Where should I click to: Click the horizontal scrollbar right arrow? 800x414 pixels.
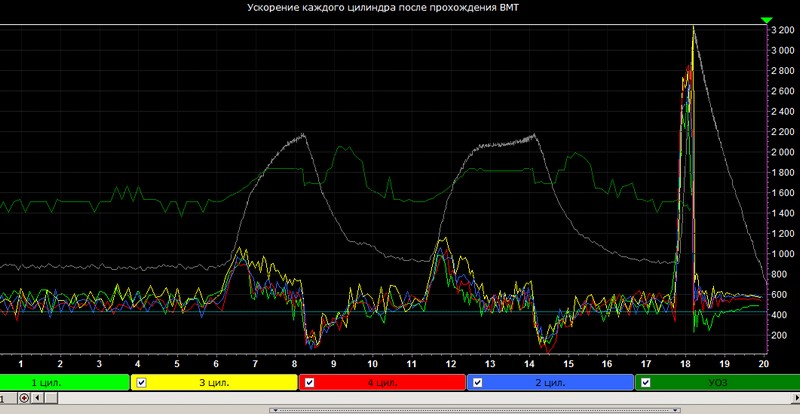[795, 398]
